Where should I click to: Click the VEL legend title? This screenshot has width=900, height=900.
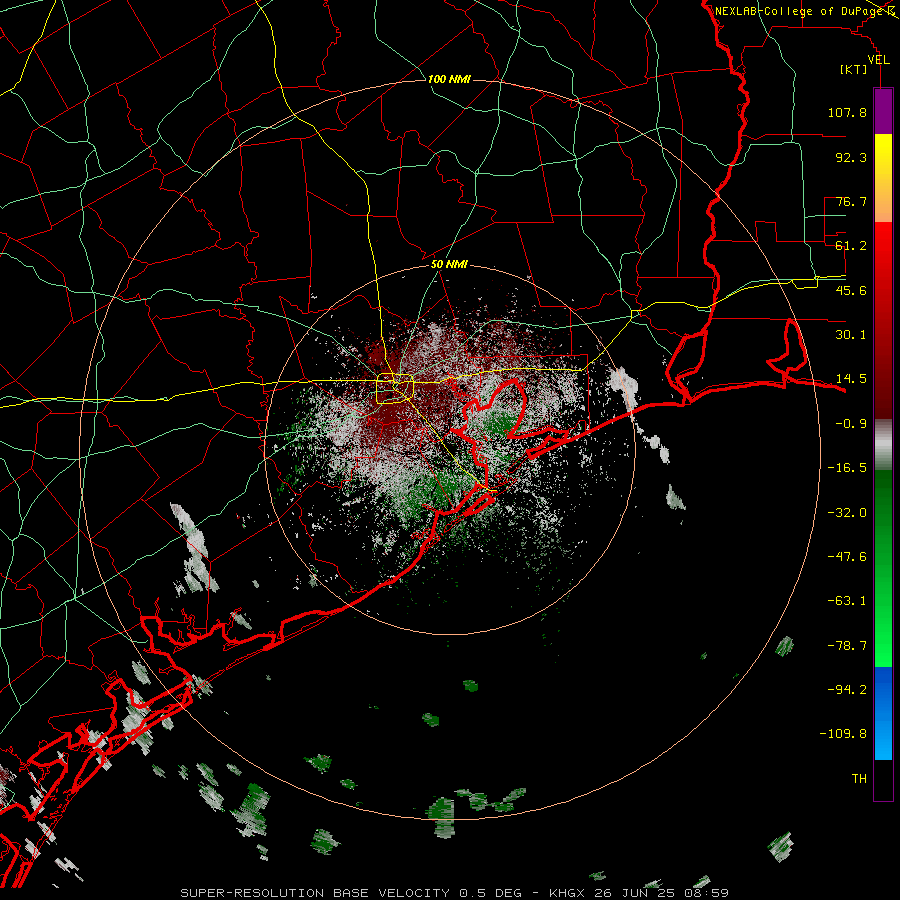click(878, 60)
